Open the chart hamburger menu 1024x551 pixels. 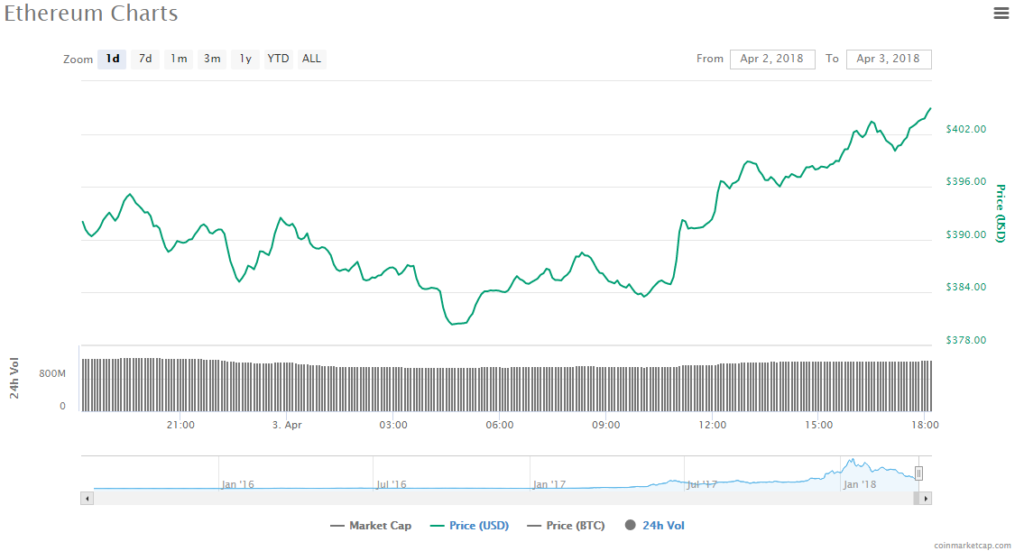click(1000, 13)
